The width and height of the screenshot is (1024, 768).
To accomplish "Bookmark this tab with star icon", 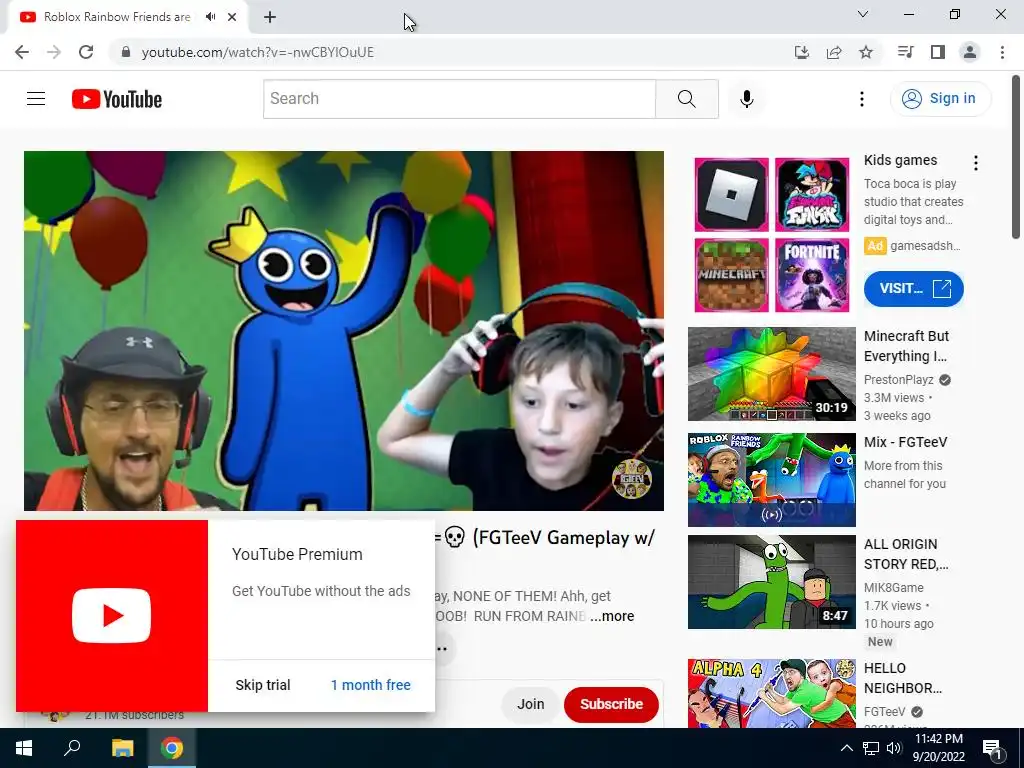I will coord(866,52).
